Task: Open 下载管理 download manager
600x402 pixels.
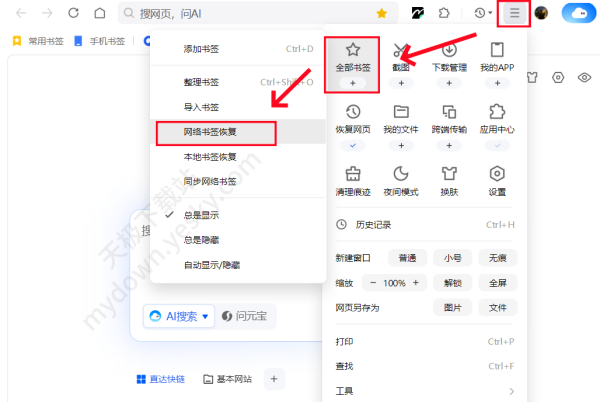Action: coord(449,51)
